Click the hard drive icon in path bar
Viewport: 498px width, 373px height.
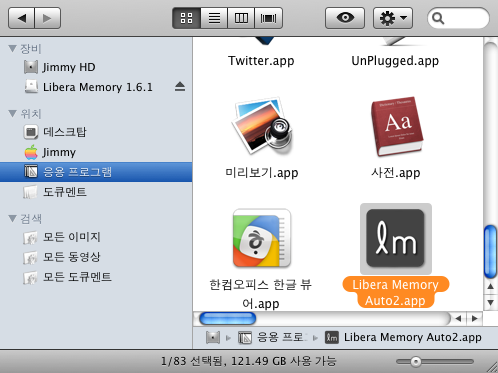[213, 337]
